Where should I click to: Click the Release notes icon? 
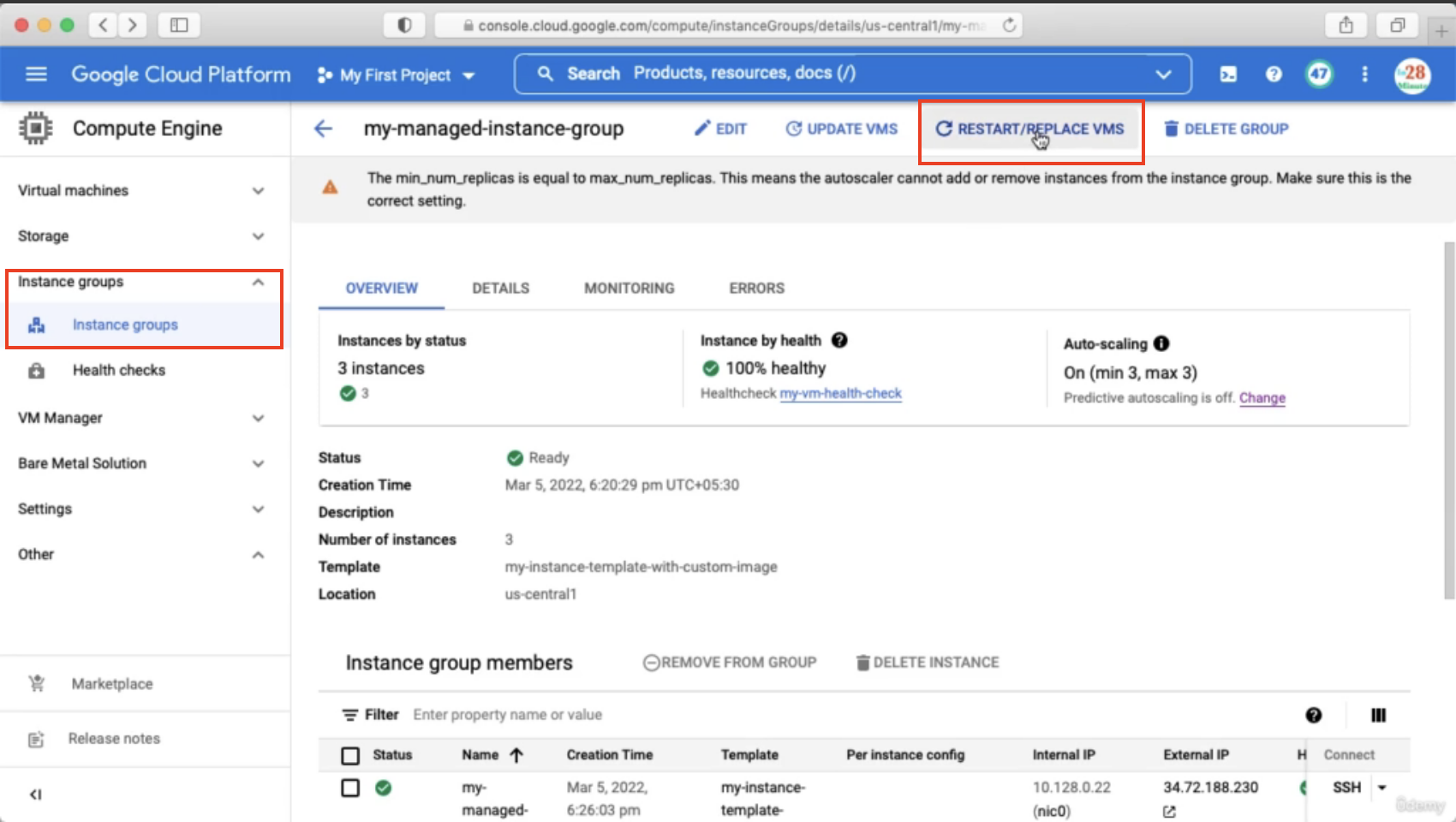click(x=36, y=739)
